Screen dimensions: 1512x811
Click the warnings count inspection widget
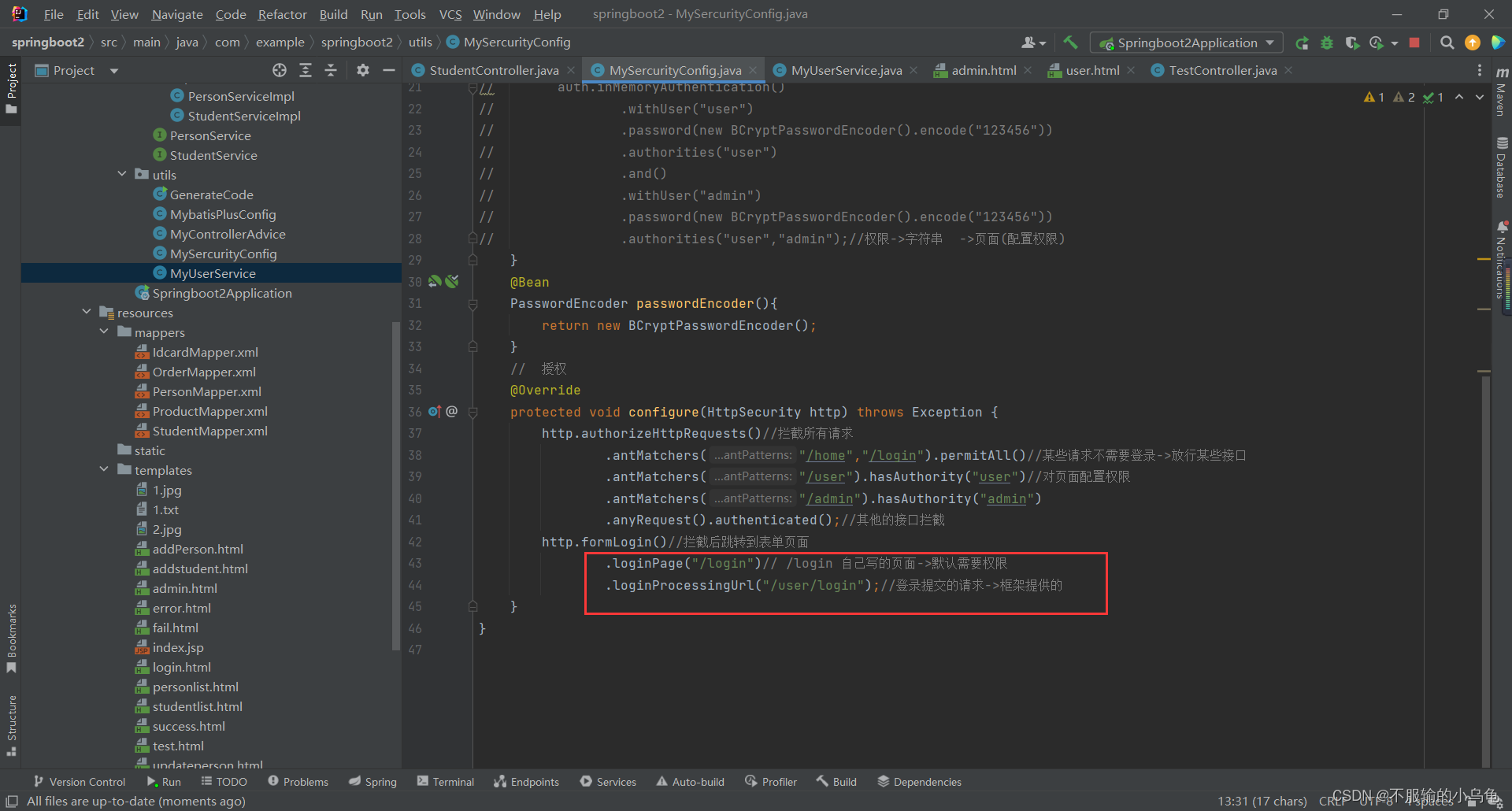(x=1404, y=97)
